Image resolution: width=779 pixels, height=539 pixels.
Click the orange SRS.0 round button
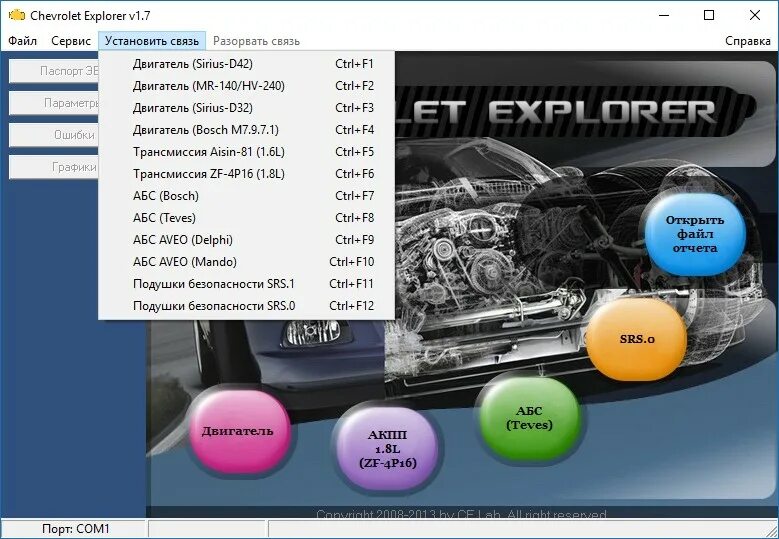(637, 339)
